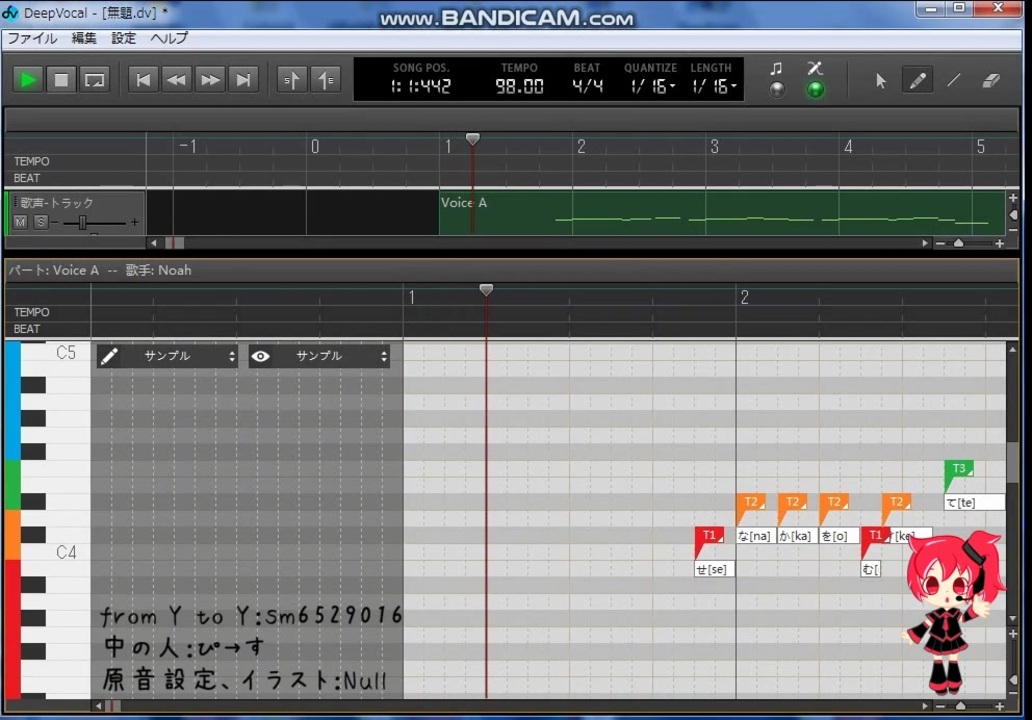The height and width of the screenshot is (720, 1032).
Task: Jump to the song end
Action: (x=244, y=80)
